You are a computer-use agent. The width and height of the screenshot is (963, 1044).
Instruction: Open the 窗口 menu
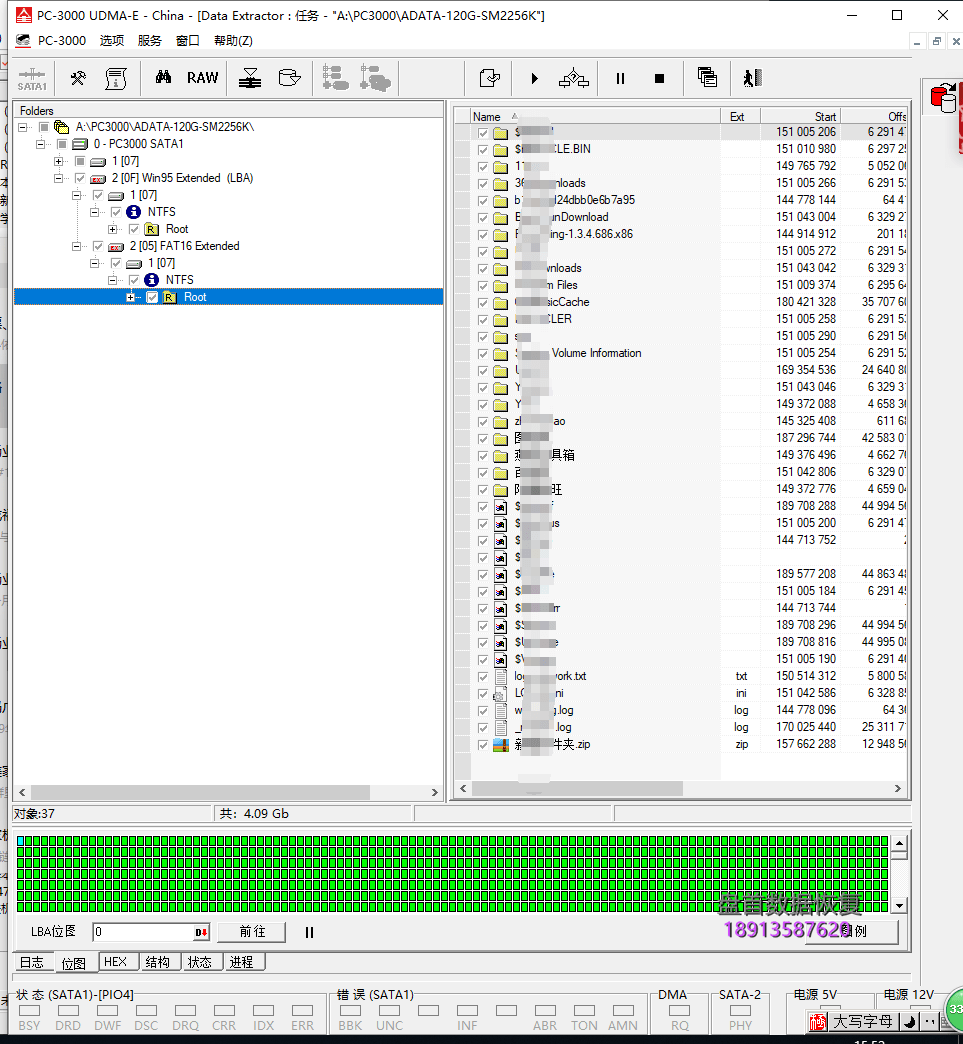(188, 41)
